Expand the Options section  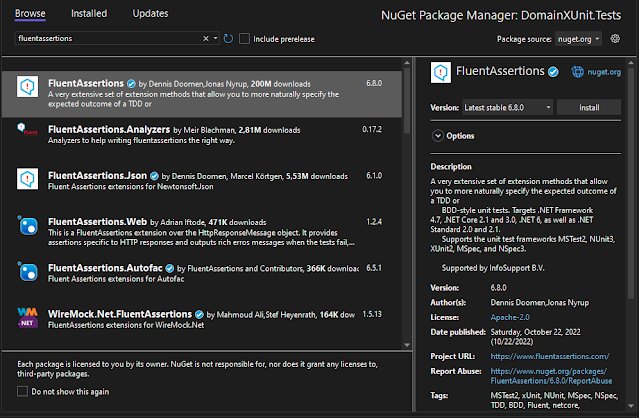tap(438, 136)
